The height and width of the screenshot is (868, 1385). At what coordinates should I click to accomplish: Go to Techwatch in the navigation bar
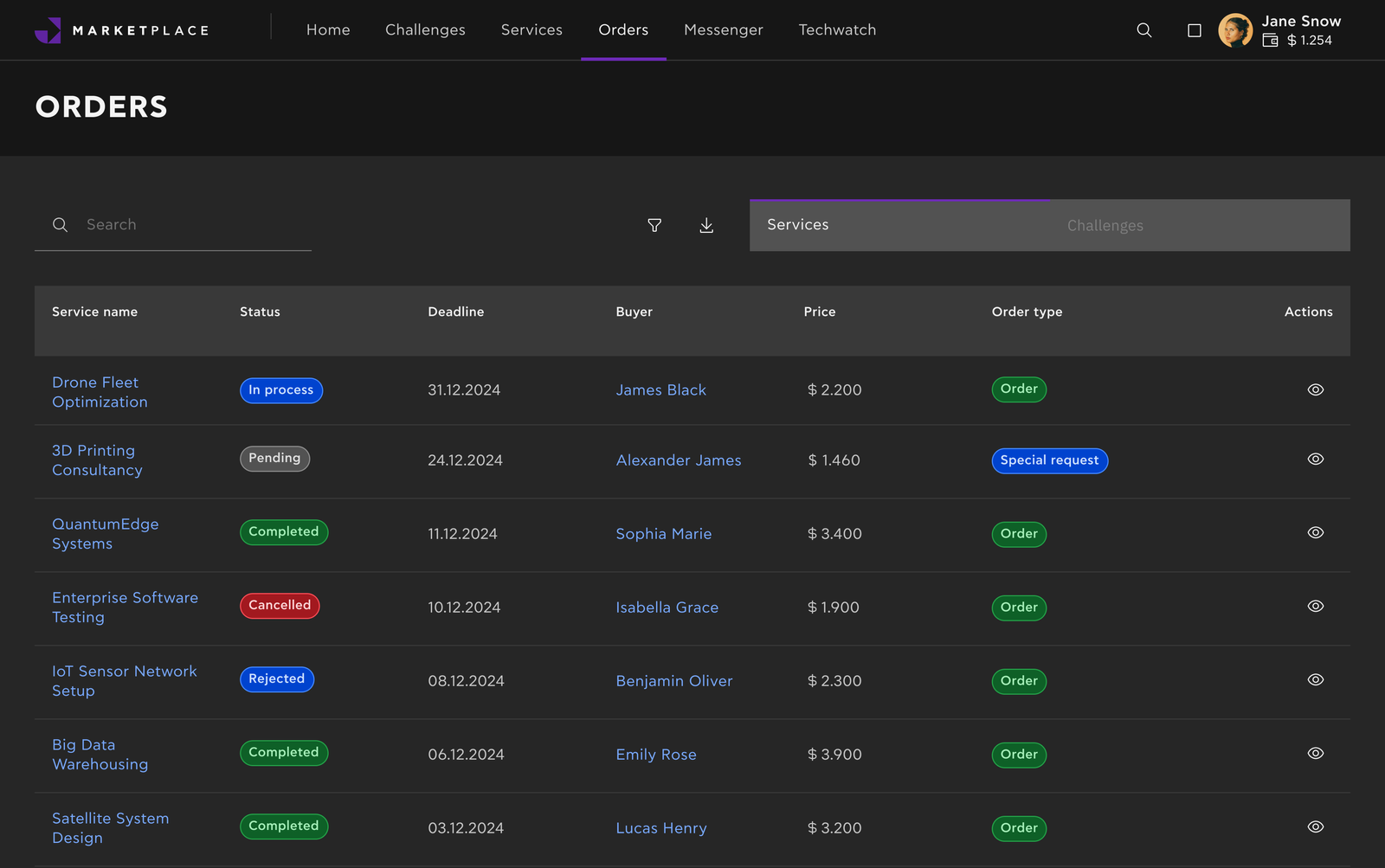click(x=837, y=30)
